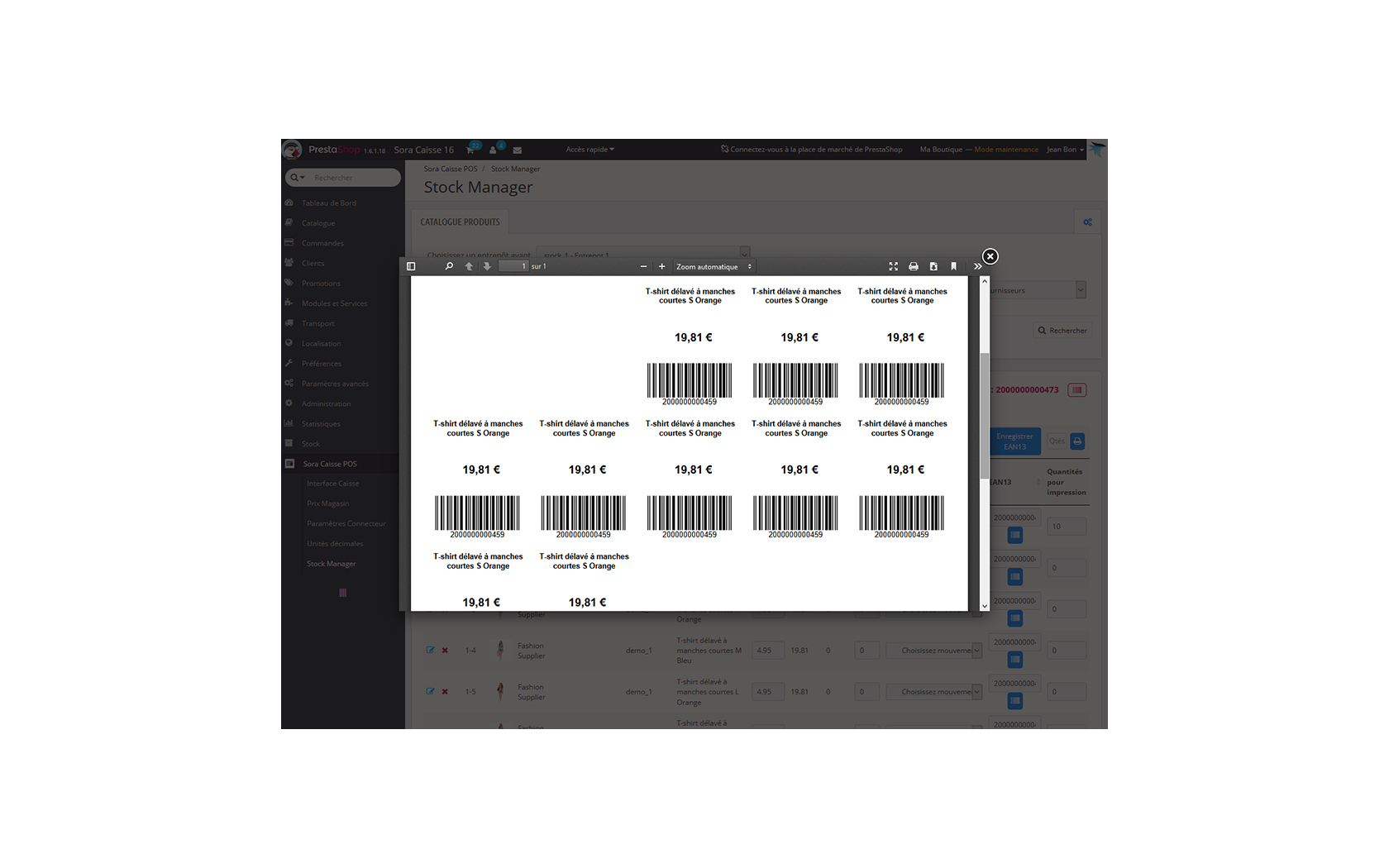Edit the product row 1-4
This screenshot has width=1389, height=868.
430,650
